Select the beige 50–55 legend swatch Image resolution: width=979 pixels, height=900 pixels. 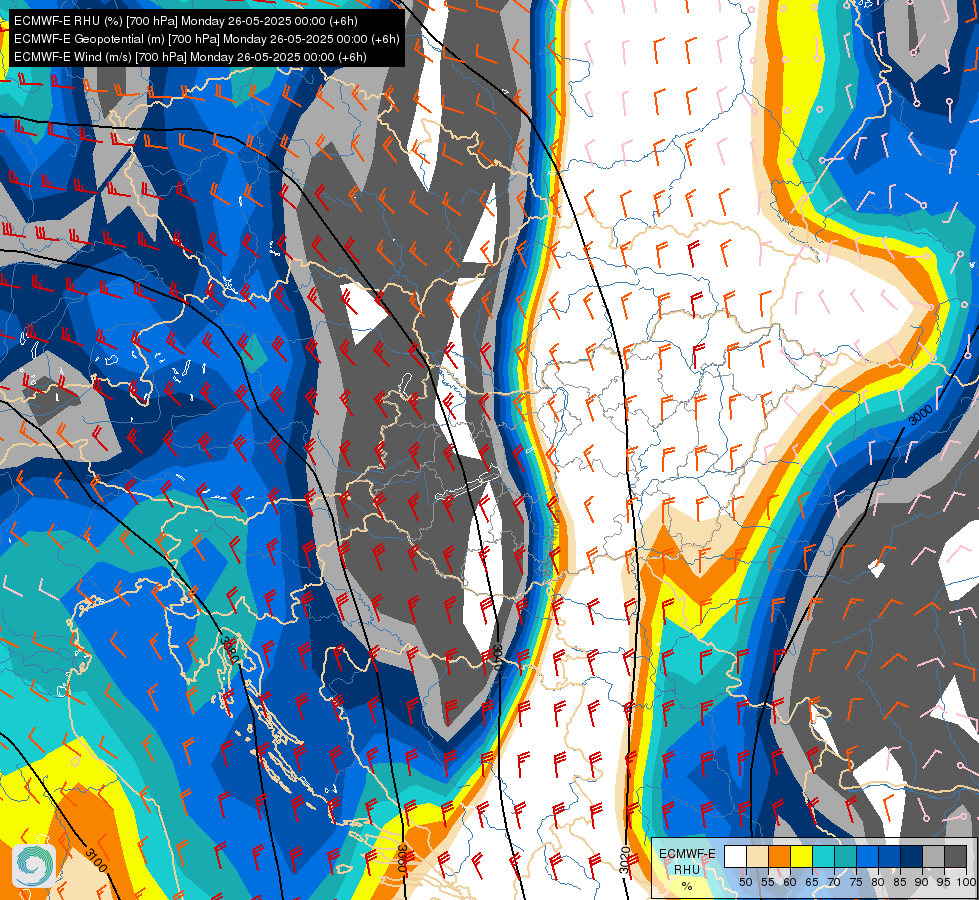pos(757,856)
